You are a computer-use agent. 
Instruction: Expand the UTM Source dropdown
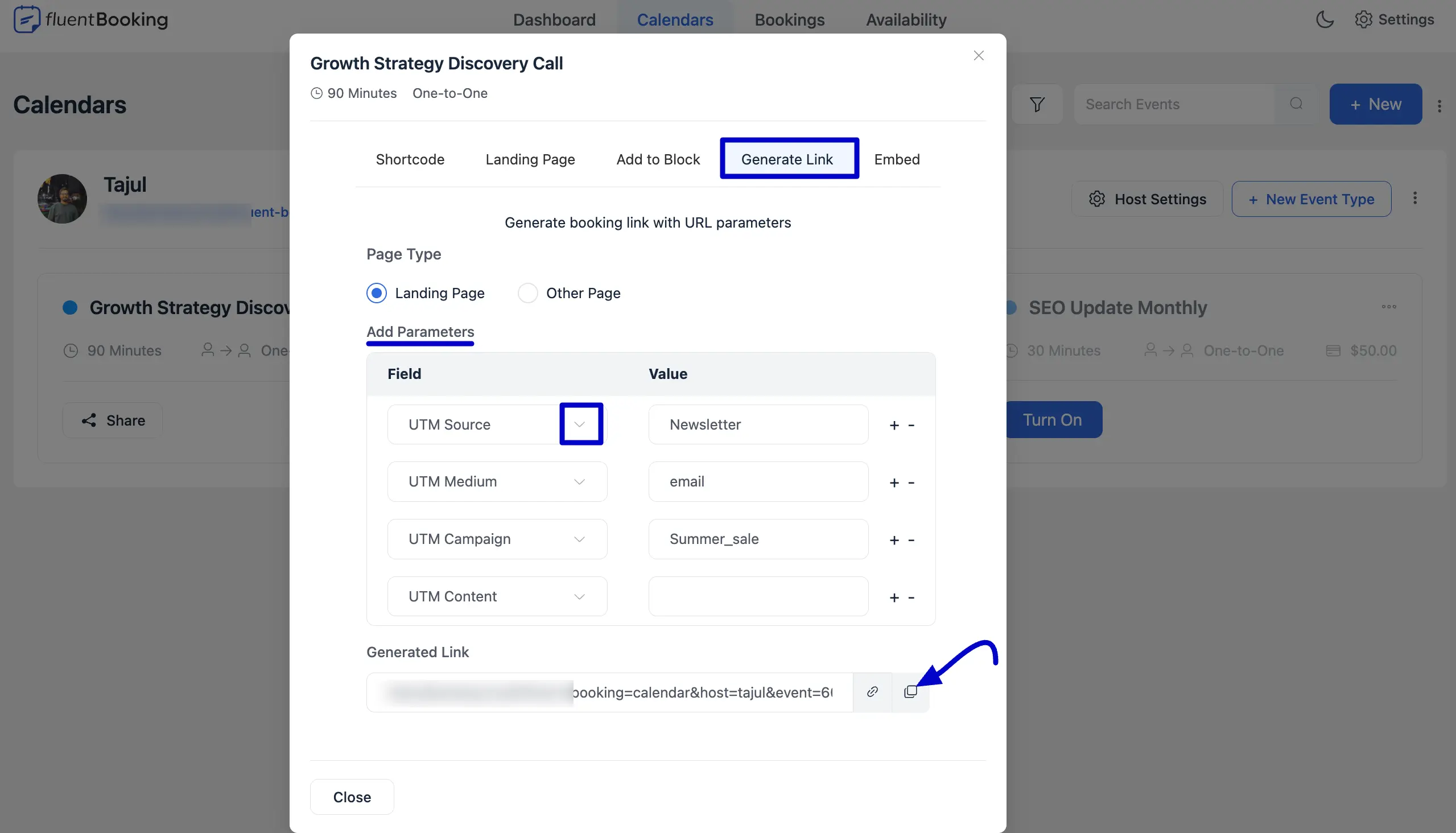[x=580, y=424]
